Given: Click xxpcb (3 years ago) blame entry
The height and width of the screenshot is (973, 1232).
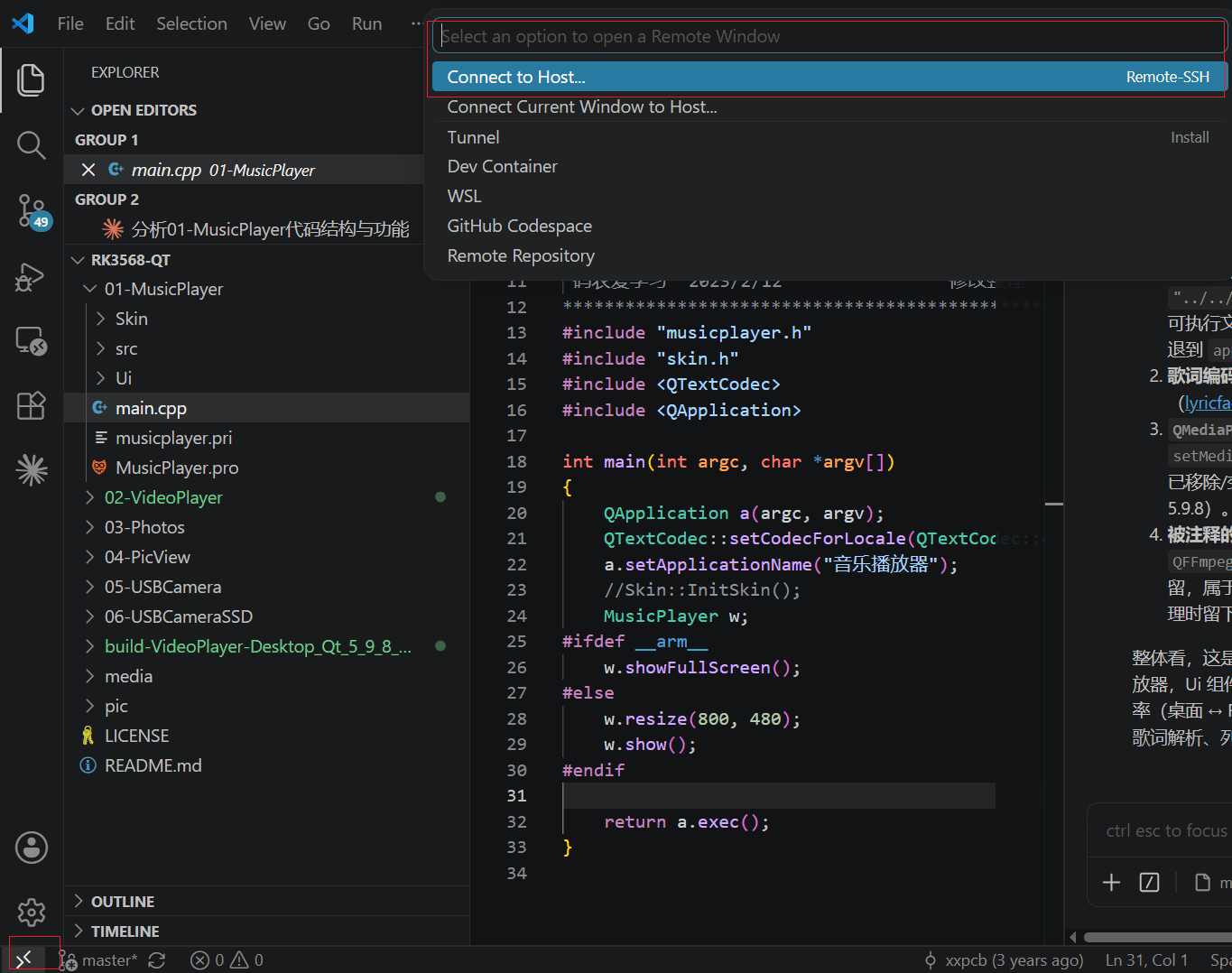Looking at the screenshot, I should [x=1004, y=960].
